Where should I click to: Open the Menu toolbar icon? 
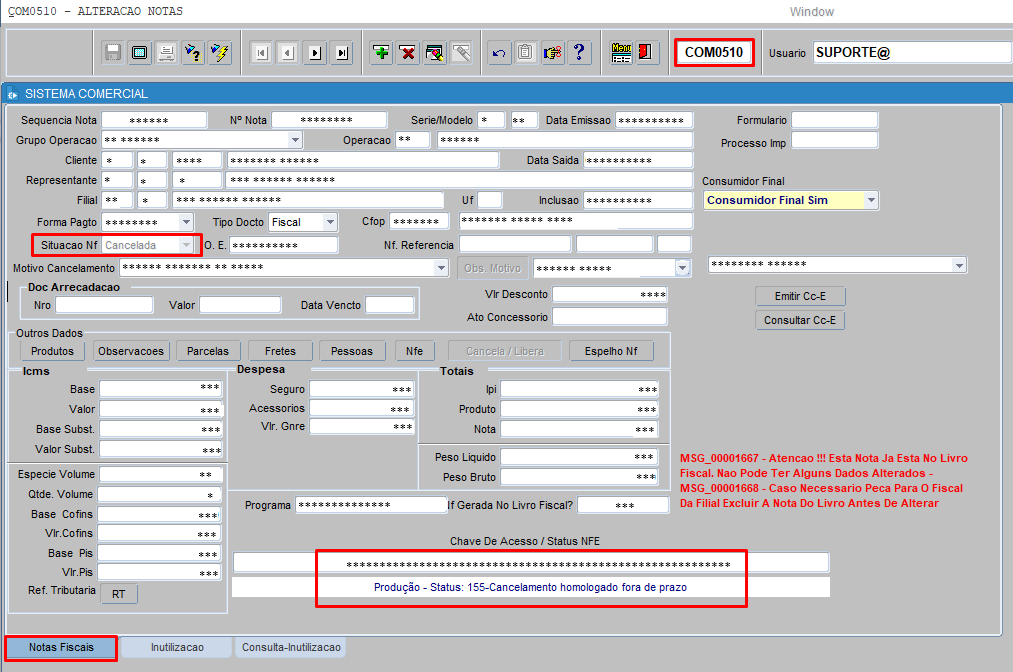(621, 53)
